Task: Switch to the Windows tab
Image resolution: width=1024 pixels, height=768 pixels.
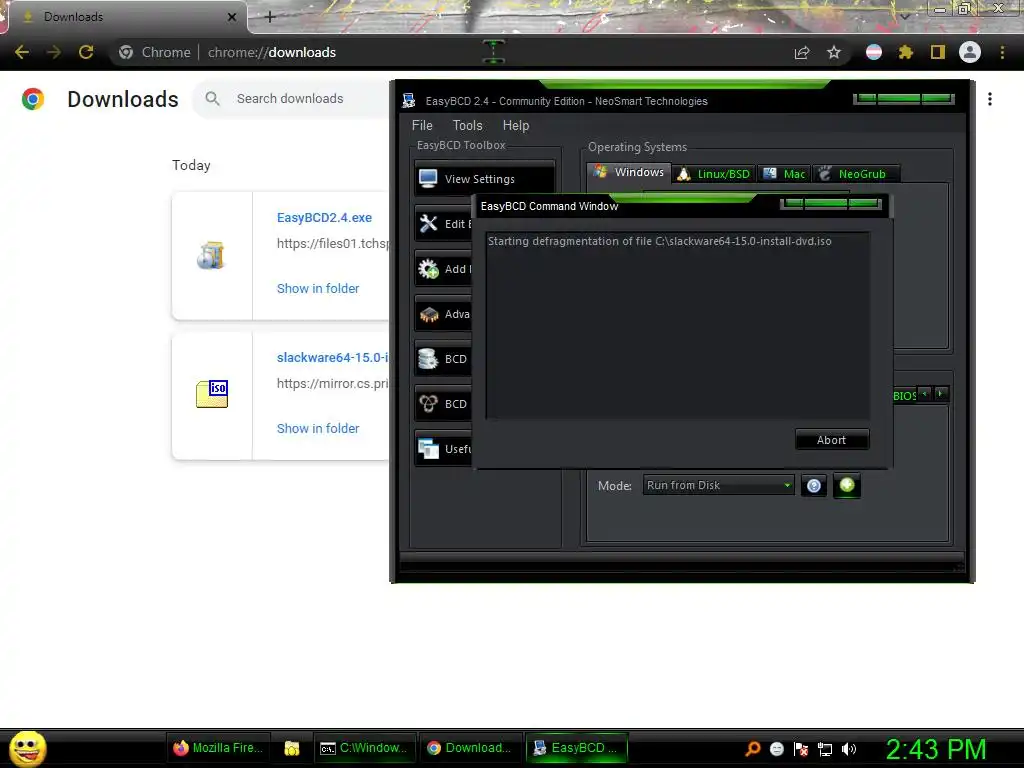Action: click(629, 172)
